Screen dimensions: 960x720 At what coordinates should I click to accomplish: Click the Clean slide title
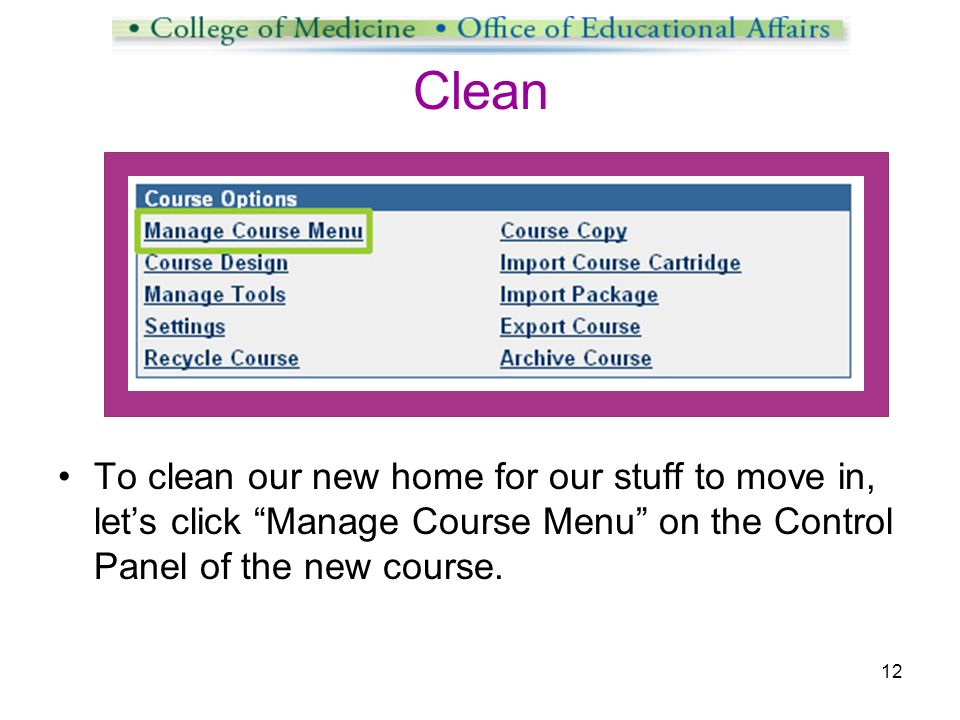[x=481, y=91]
